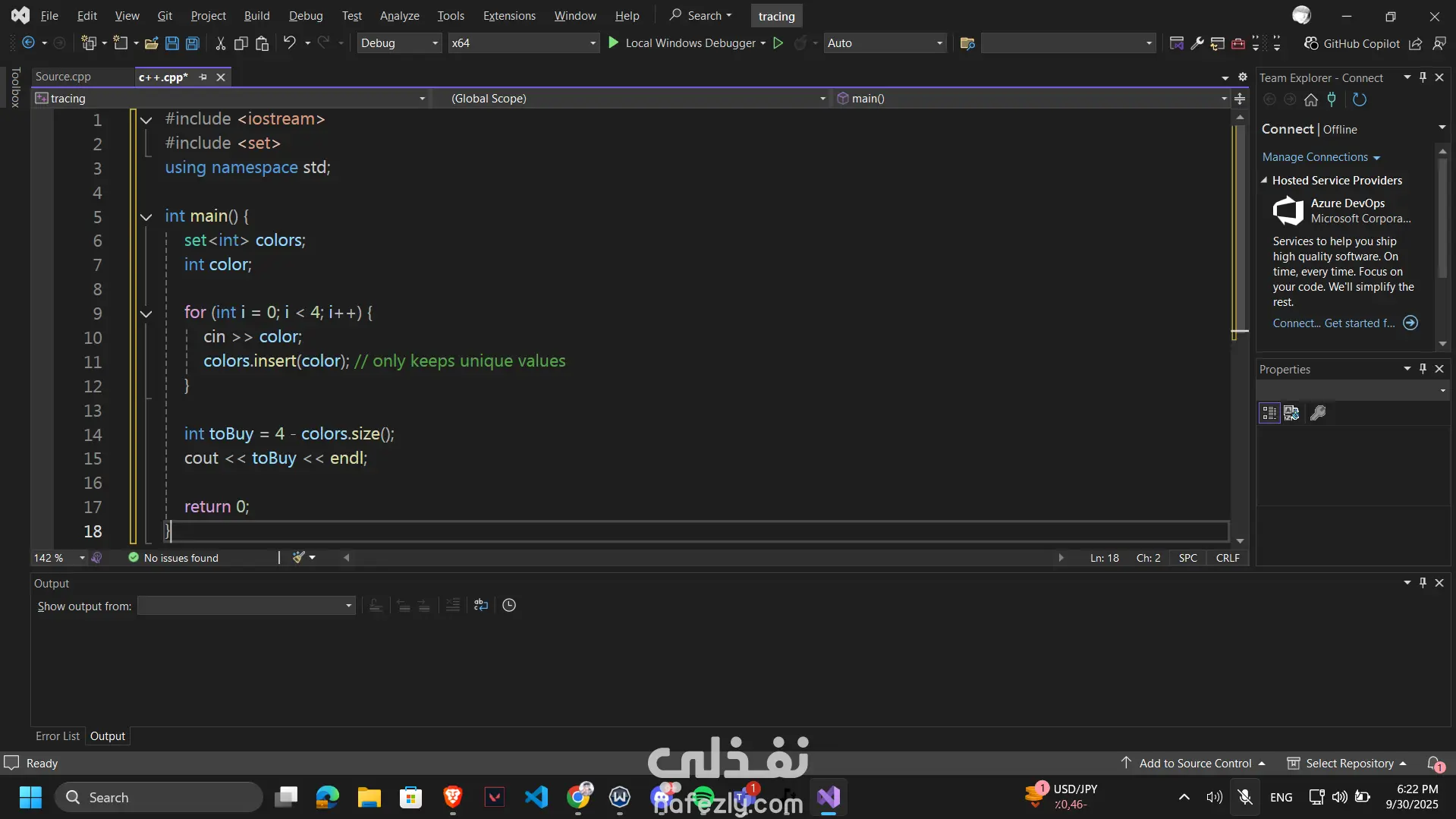Open Find in Files from the toolbar

(967, 43)
